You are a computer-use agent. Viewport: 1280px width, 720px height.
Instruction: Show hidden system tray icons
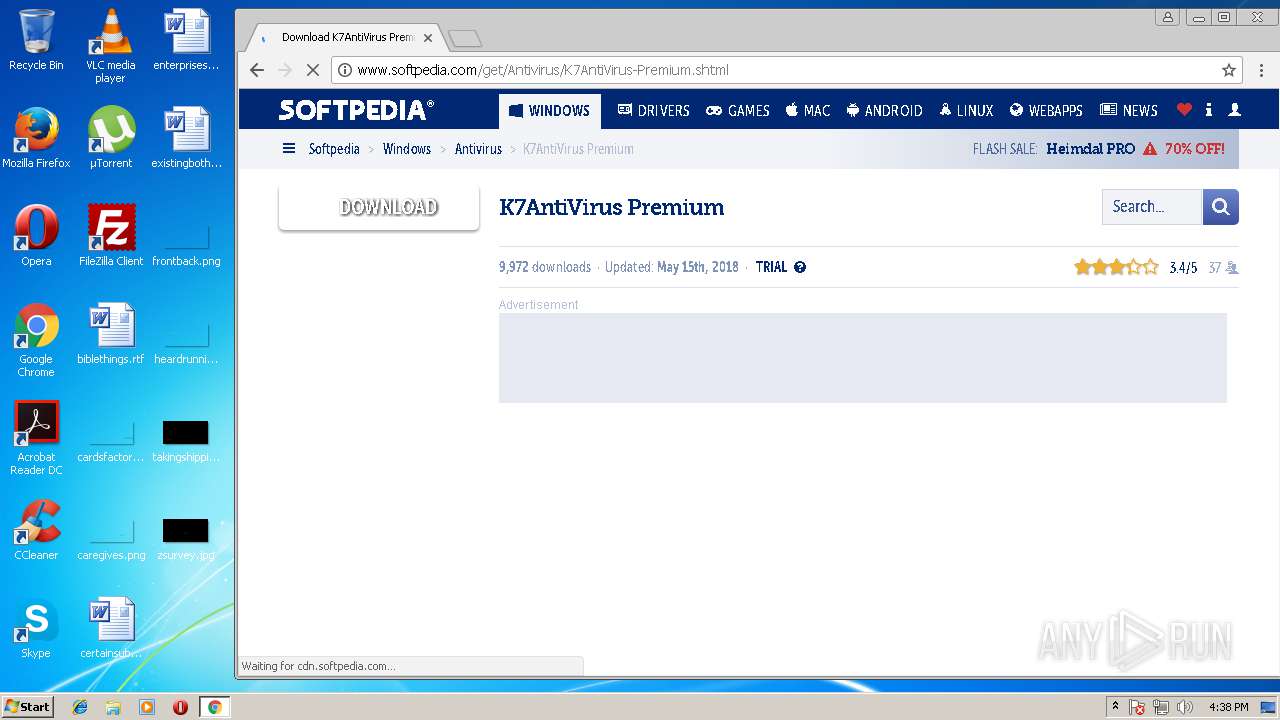[1115, 707]
